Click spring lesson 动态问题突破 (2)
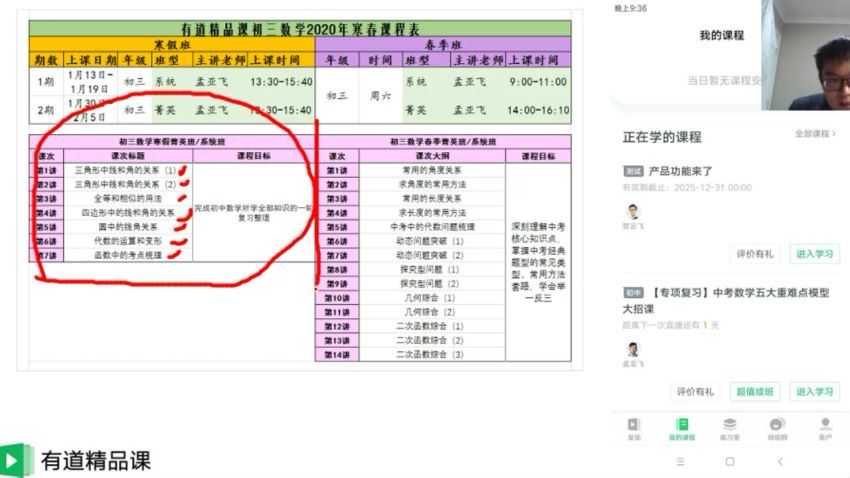The height and width of the screenshot is (478, 850). (430, 255)
